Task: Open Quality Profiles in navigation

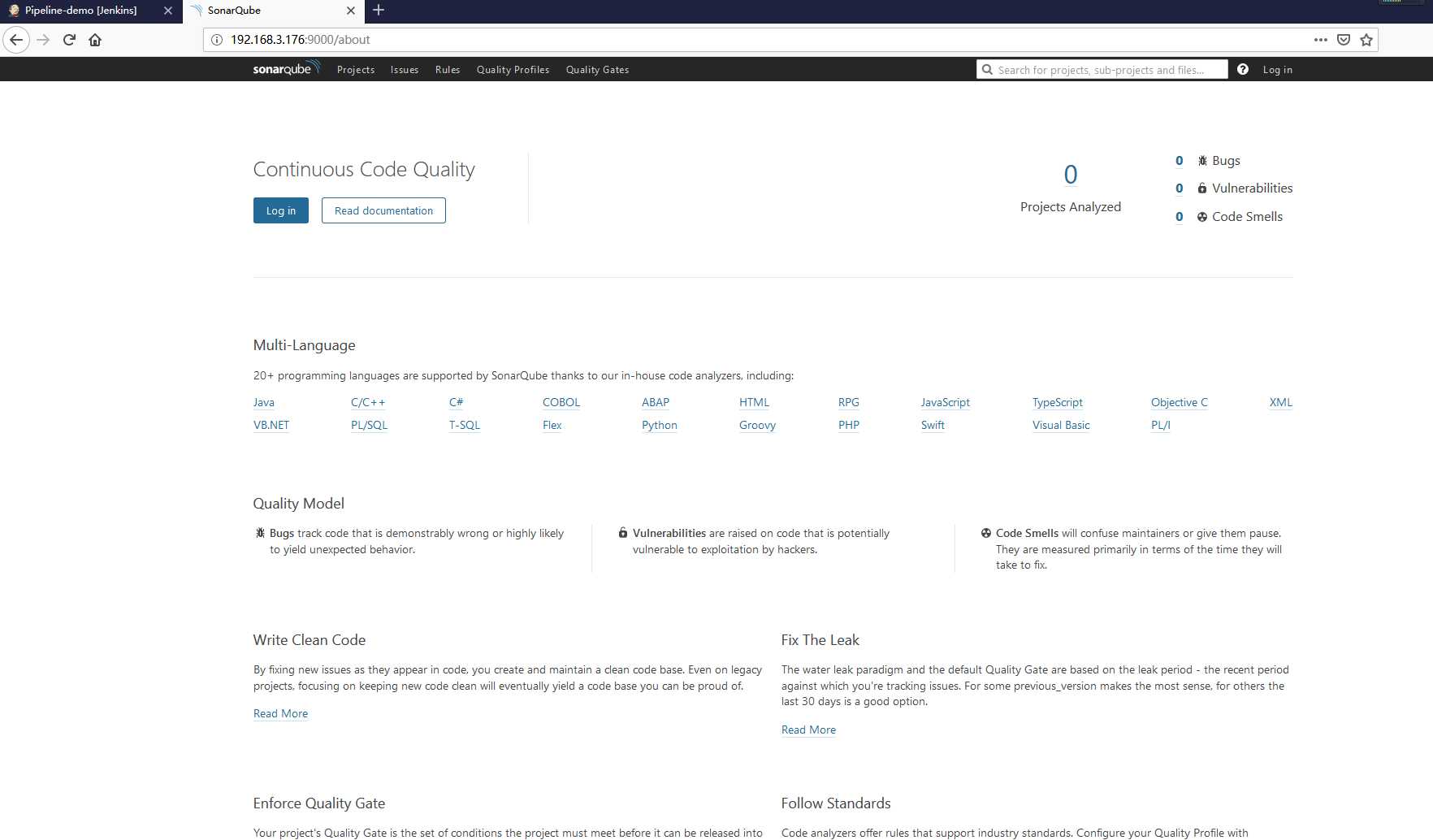Action: point(513,70)
